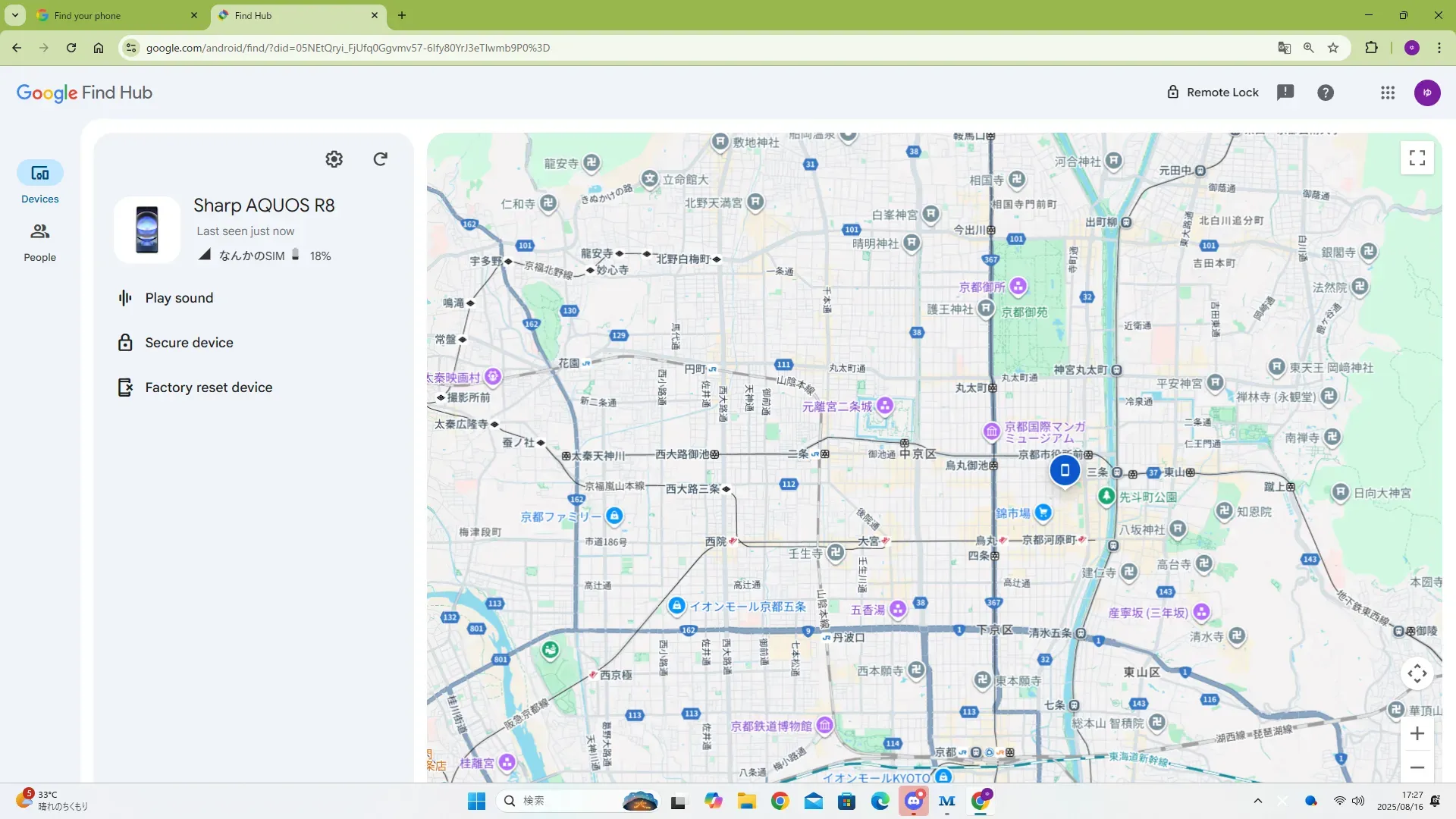Open the People sidebar tab
Viewport: 1456px width, 819px height.
[39, 241]
